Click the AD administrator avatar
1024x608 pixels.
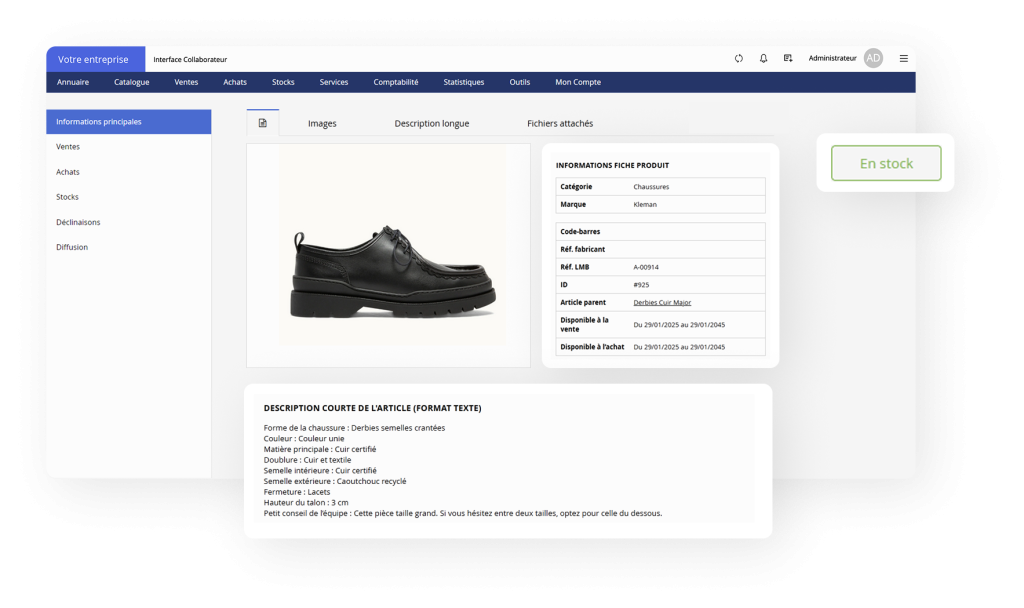coord(873,59)
